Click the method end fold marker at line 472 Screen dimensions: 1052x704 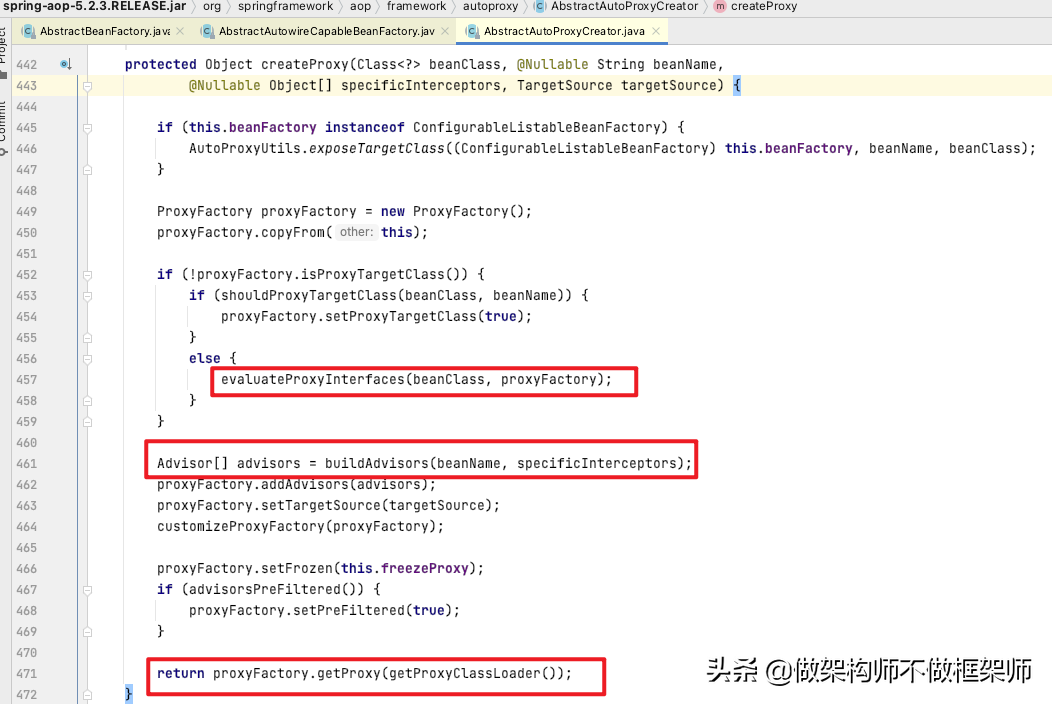pos(87,695)
